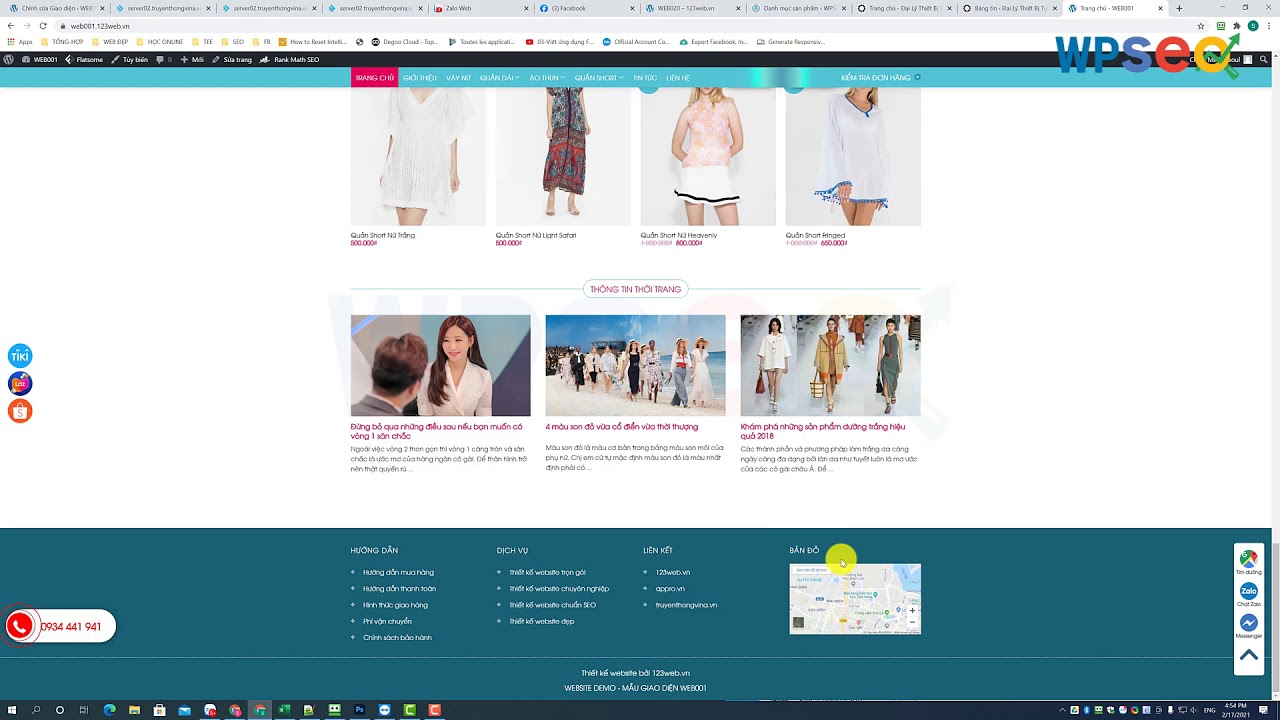Open Thiết kế website chuẩn SEO link
The width and height of the screenshot is (1280, 720).
coord(552,605)
